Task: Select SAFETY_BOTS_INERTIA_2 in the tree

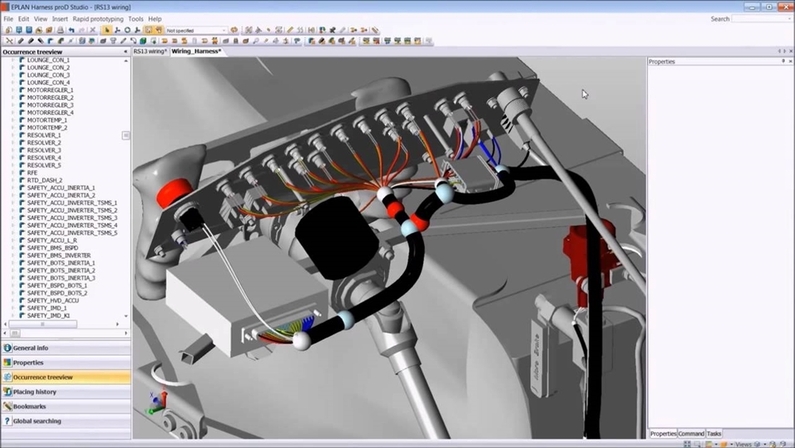Action: [61, 271]
